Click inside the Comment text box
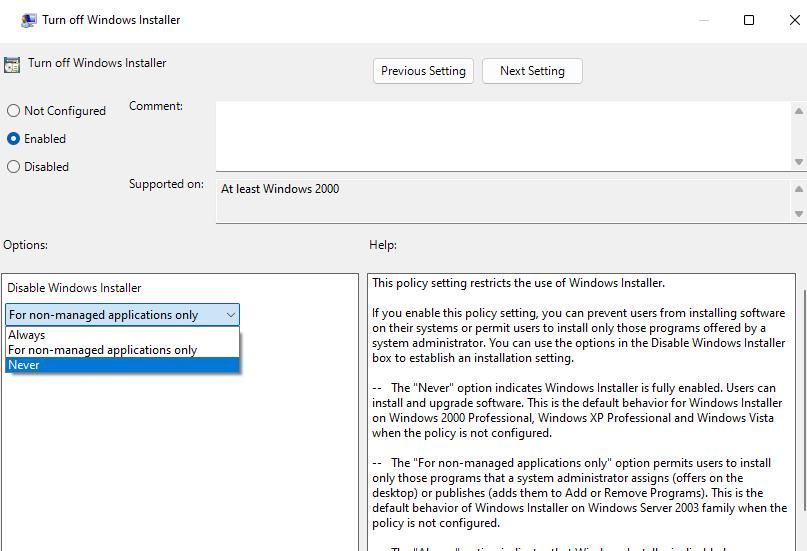Viewport: 807px width, 551px height. coord(503,136)
